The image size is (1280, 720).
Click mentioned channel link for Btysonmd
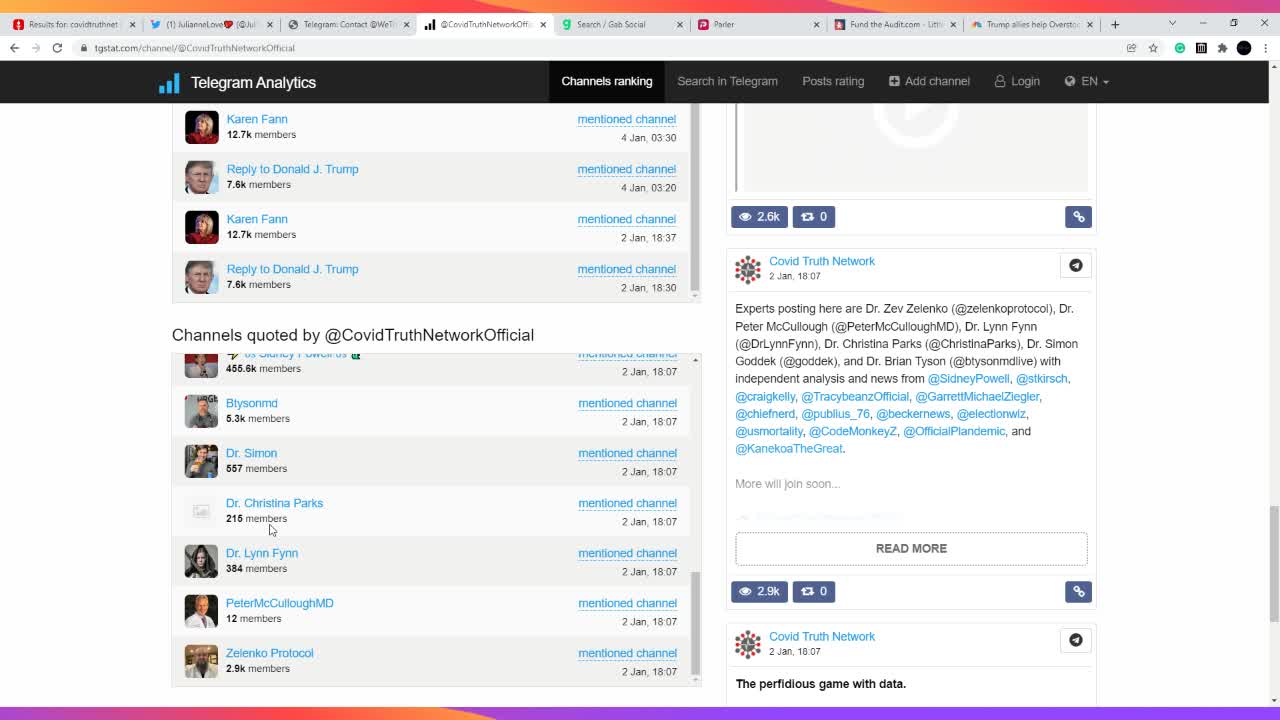click(627, 403)
